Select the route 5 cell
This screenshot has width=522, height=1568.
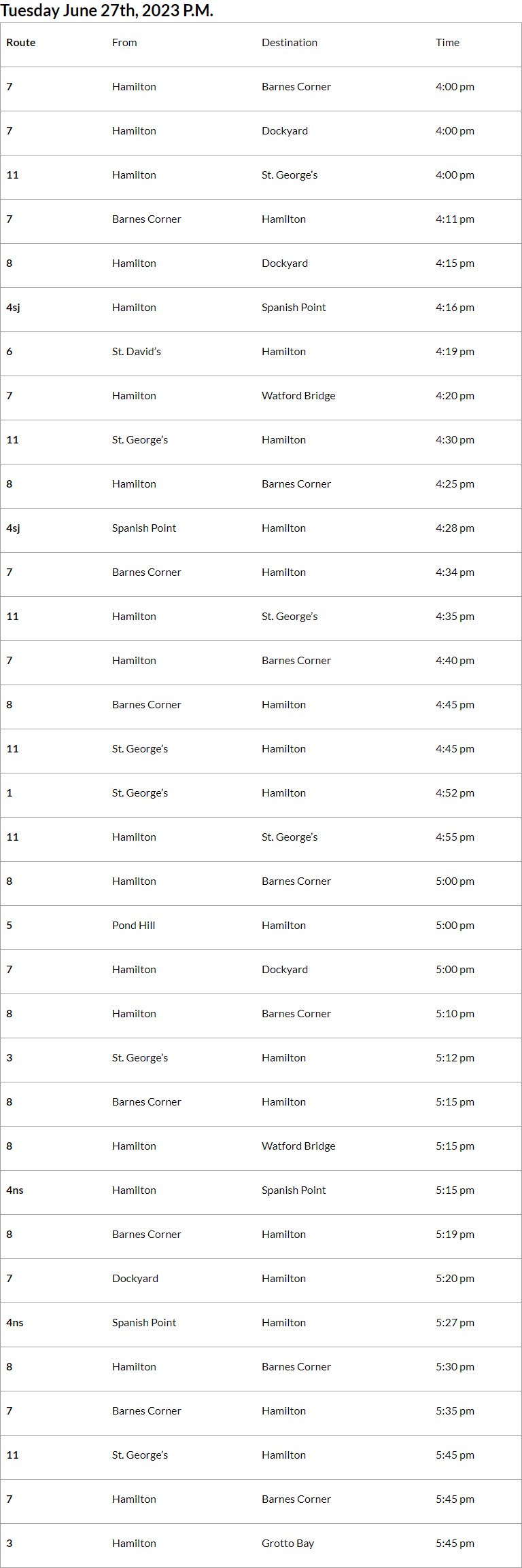10,926
